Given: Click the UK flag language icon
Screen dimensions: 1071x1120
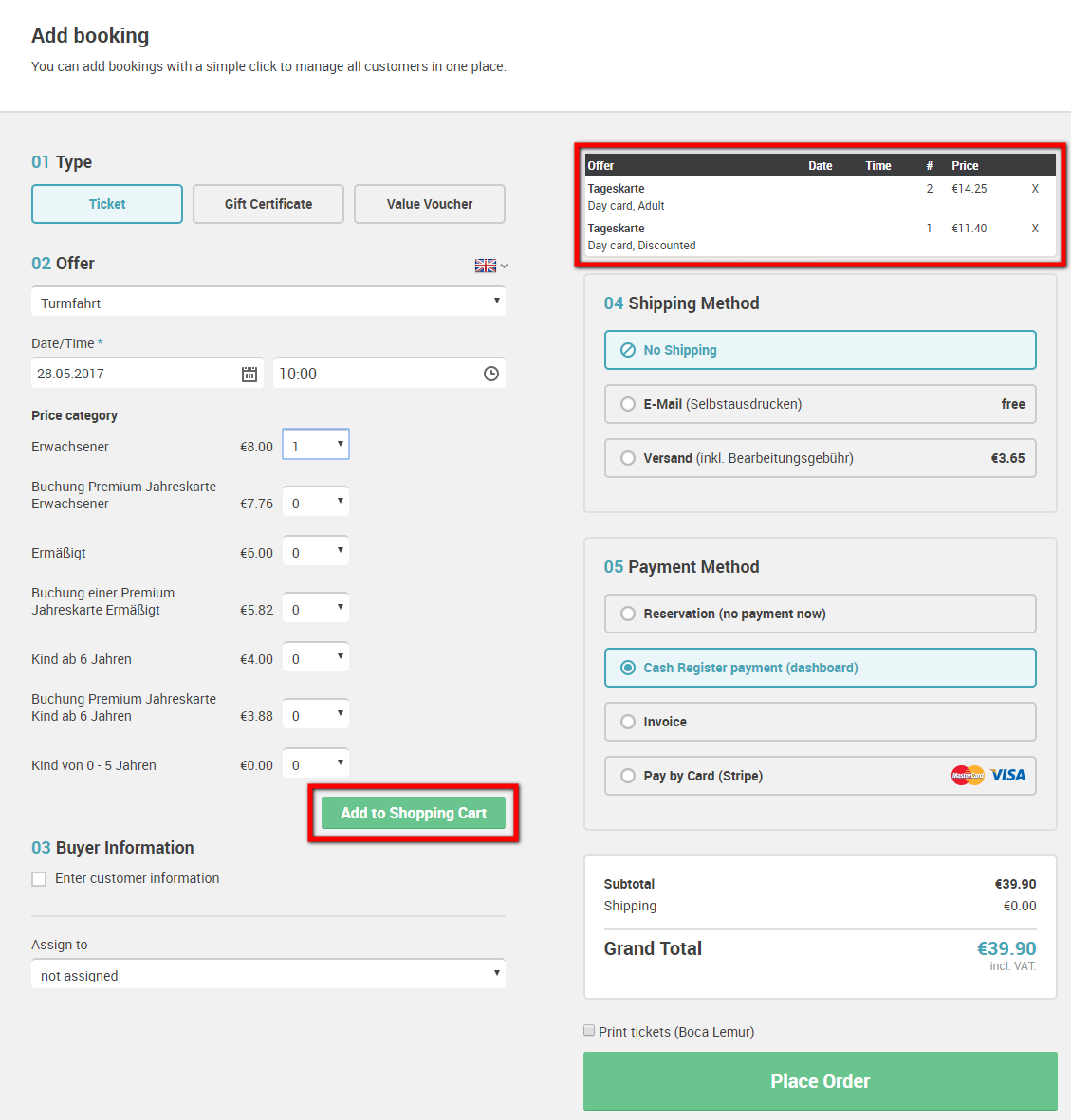Looking at the screenshot, I should point(485,266).
